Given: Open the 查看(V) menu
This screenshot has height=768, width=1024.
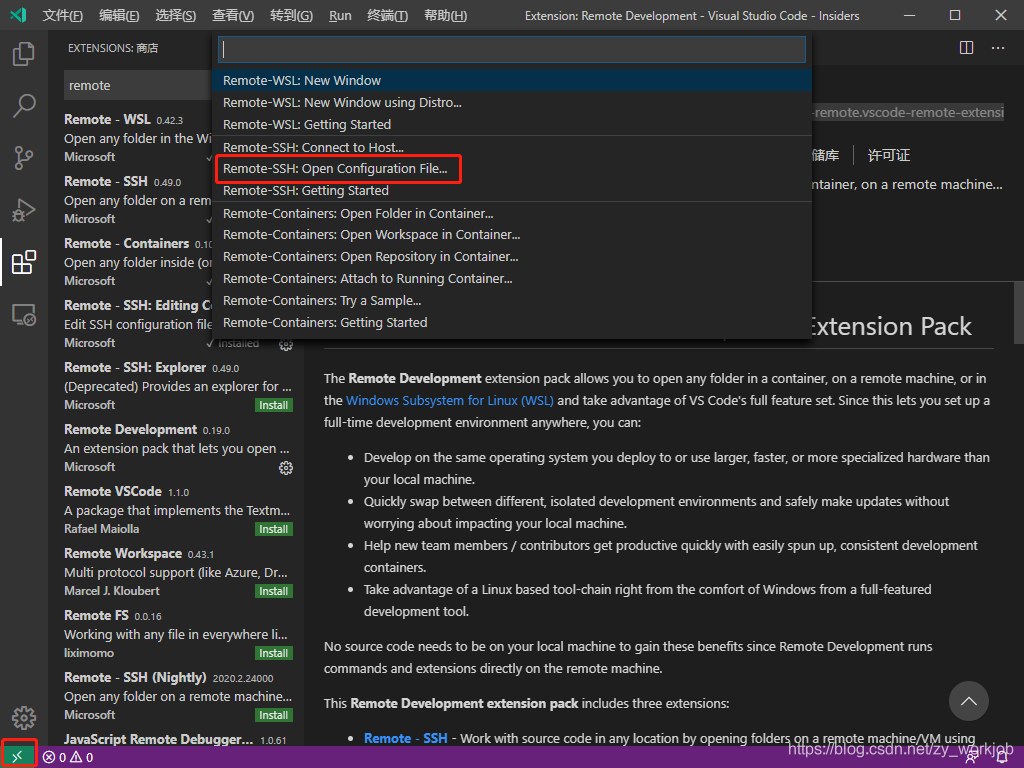Looking at the screenshot, I should 233,15.
